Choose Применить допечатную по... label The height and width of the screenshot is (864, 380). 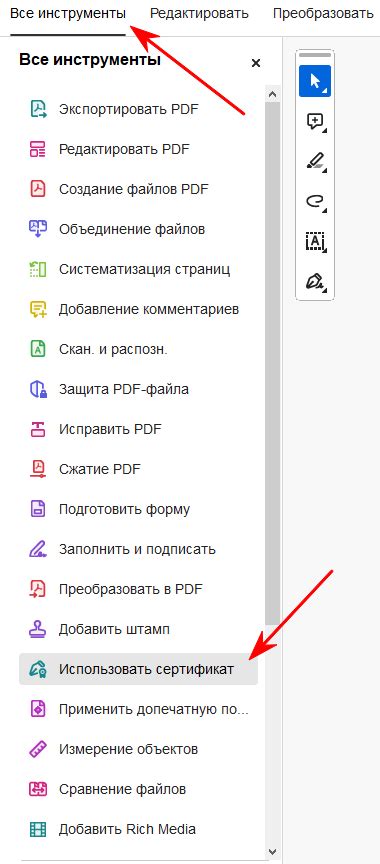point(154,709)
